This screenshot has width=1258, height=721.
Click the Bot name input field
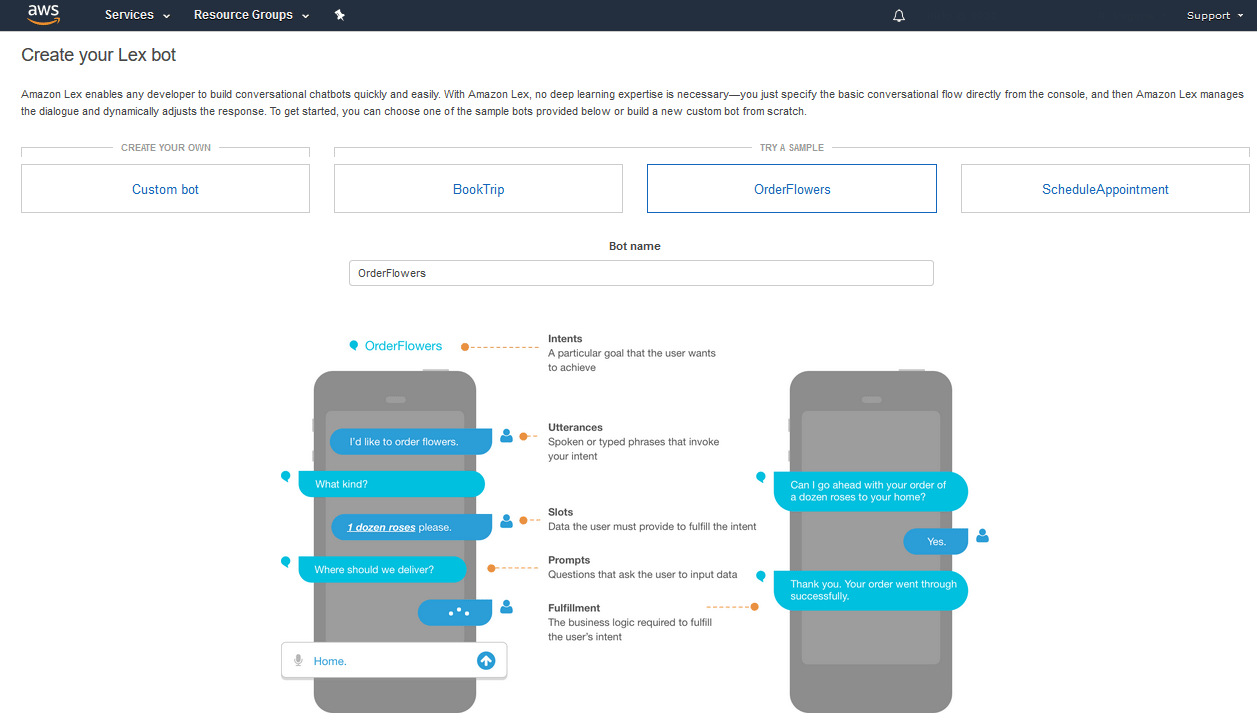[641, 273]
